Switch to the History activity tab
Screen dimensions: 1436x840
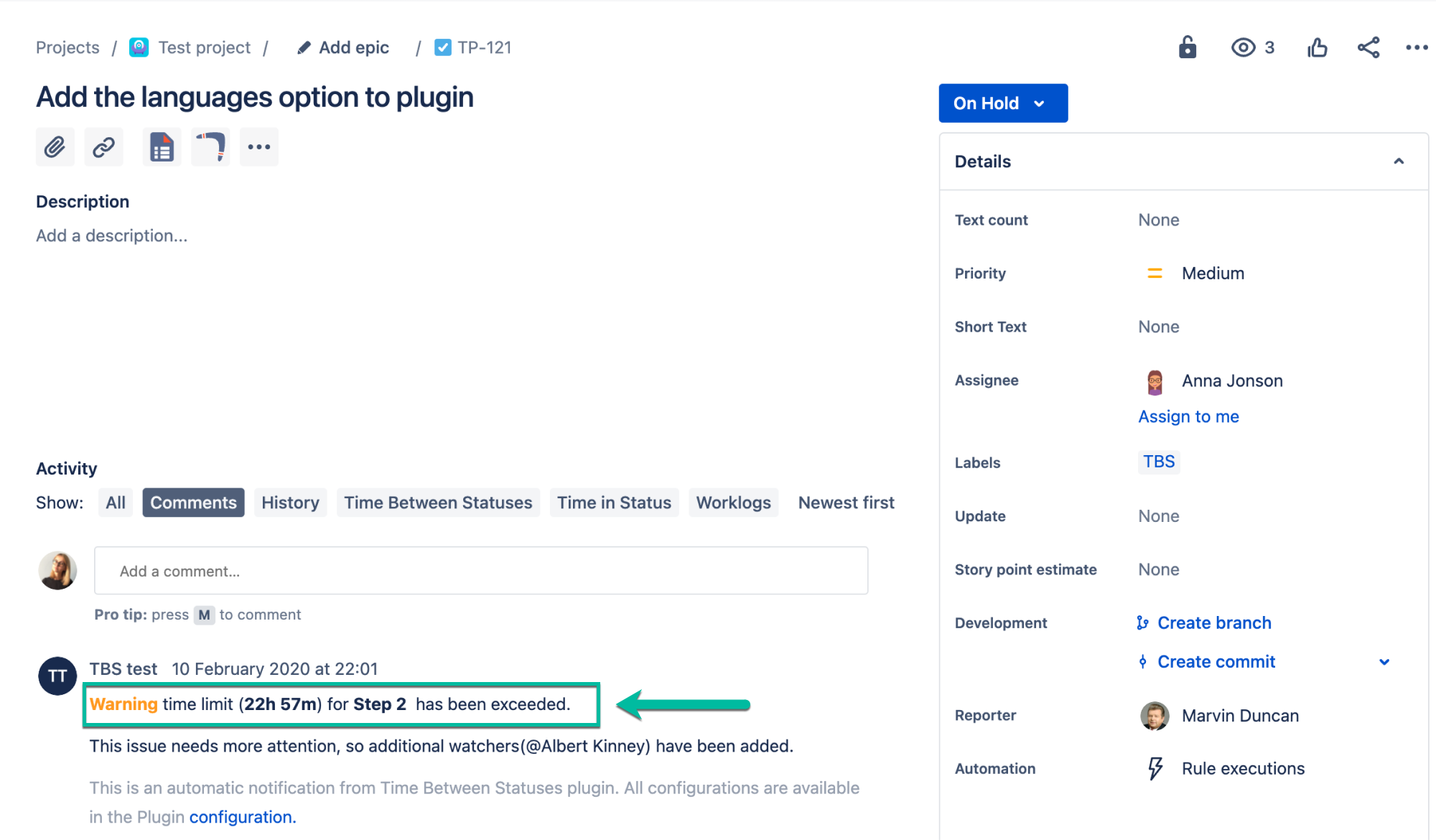[x=290, y=503]
